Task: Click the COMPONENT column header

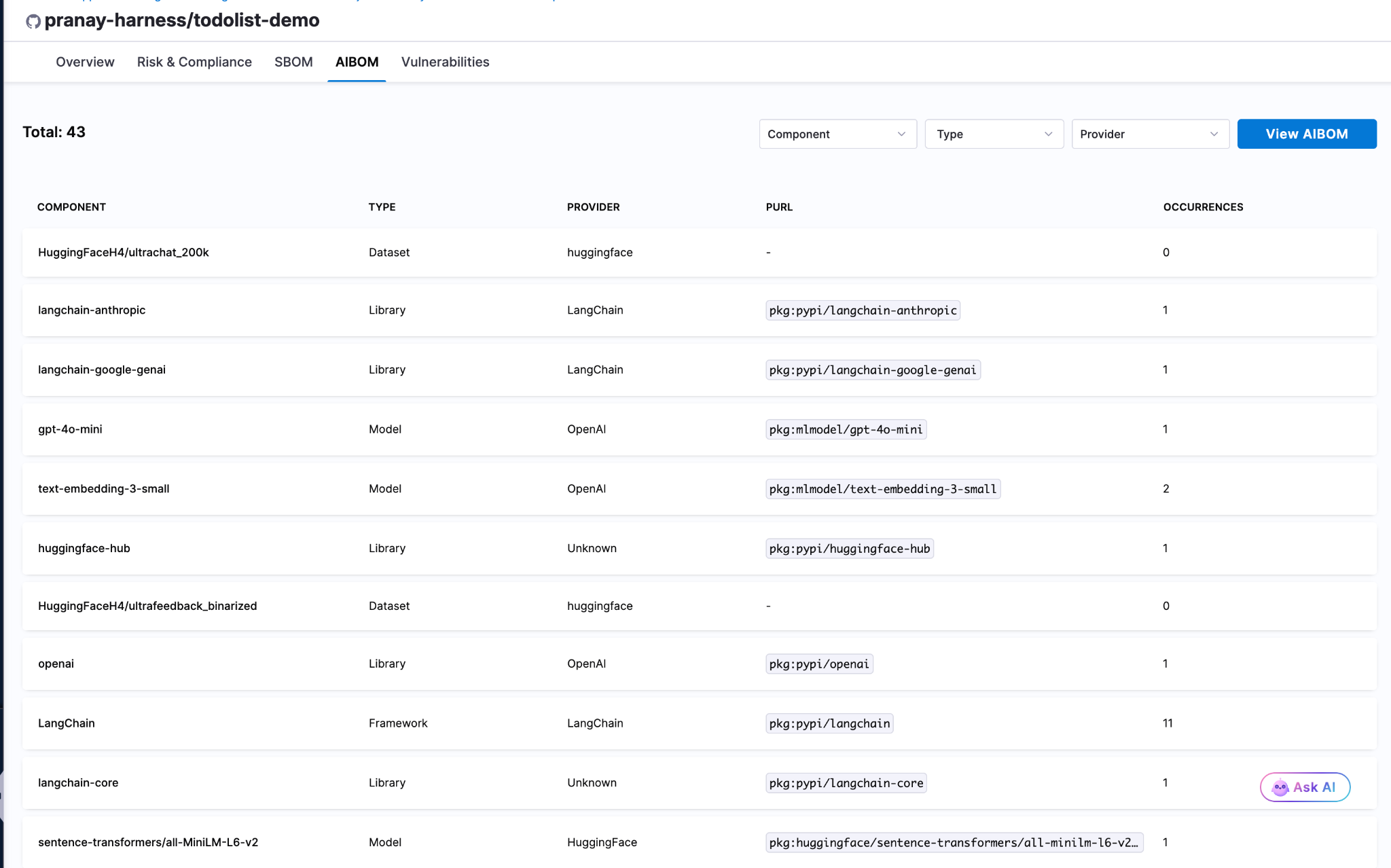Action: 71,207
